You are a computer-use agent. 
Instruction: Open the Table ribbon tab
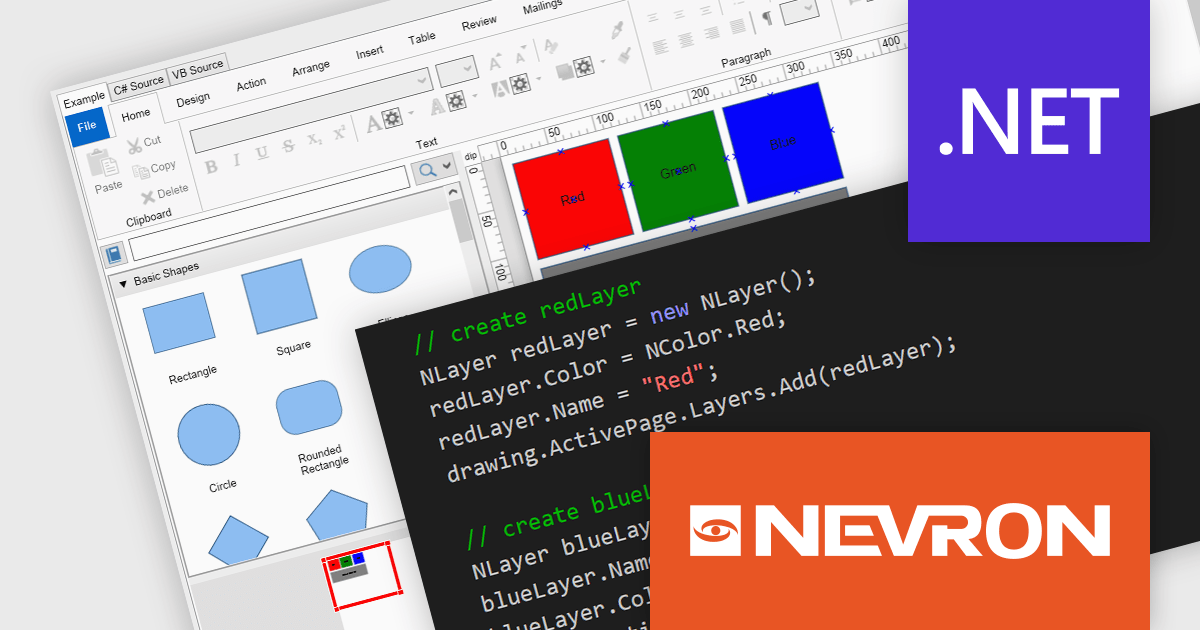tap(422, 38)
